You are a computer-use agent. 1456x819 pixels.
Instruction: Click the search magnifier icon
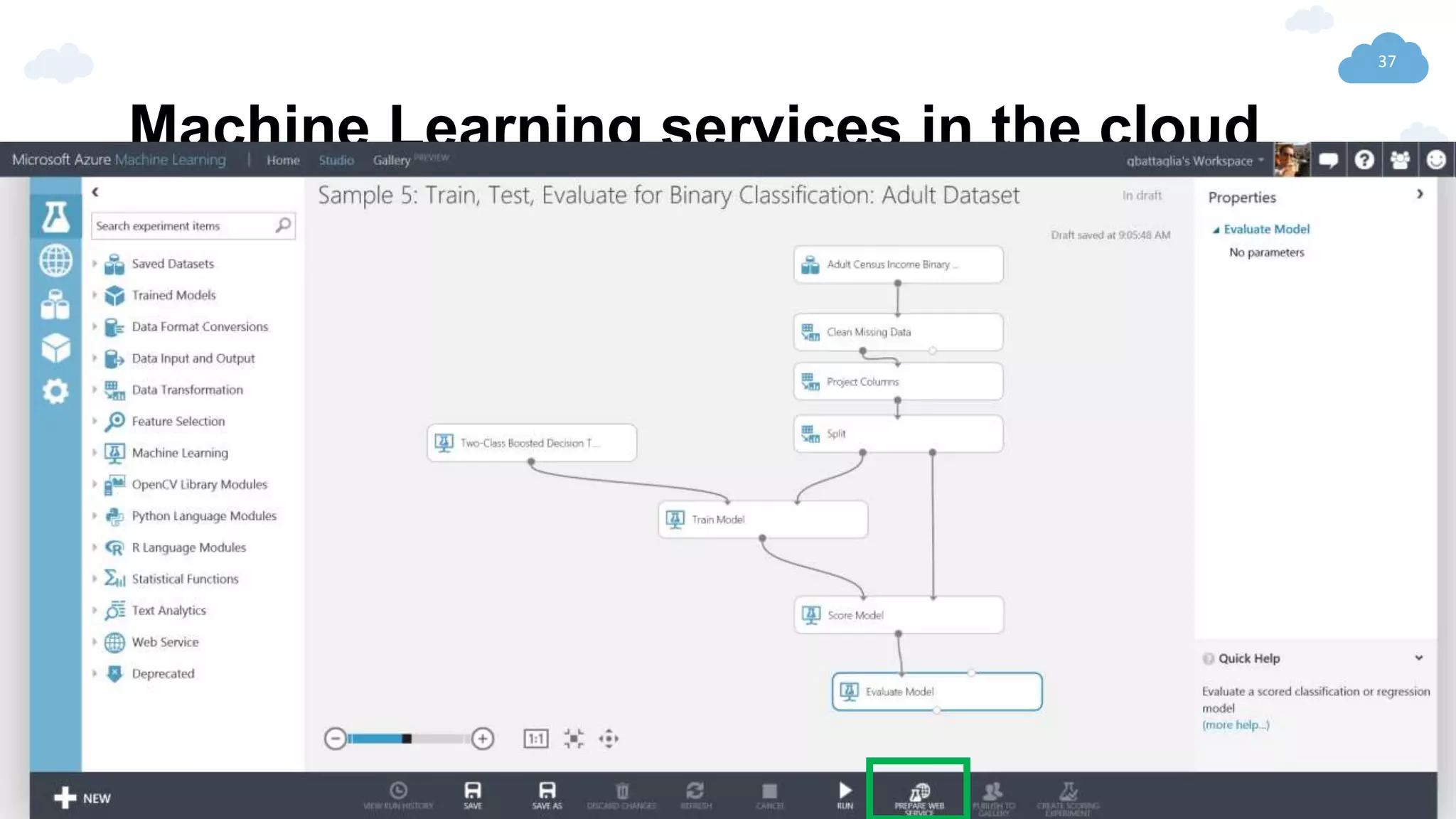coord(283,225)
